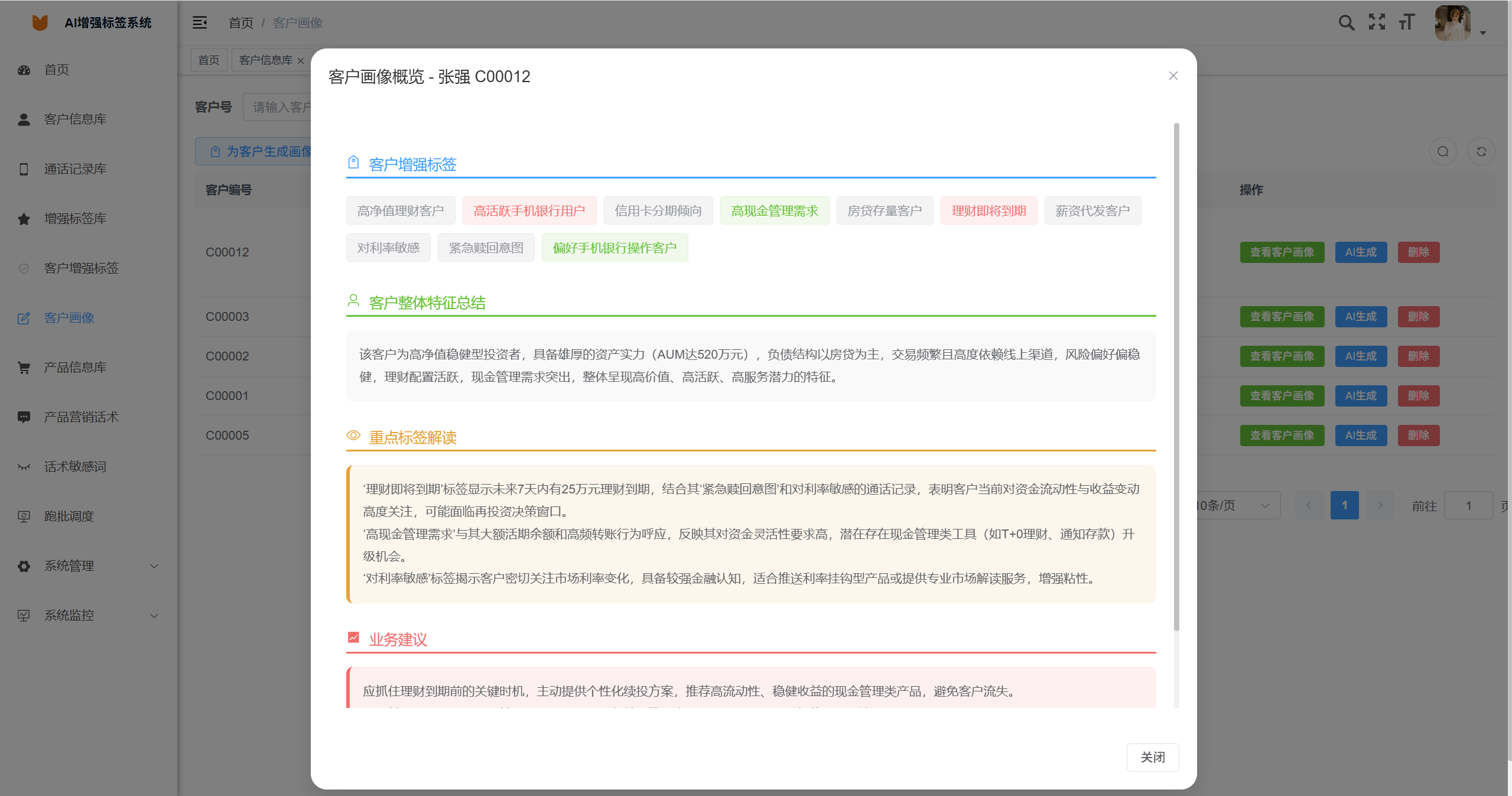Collapse the sidebar with hamburger icon
The height and width of the screenshot is (796, 1512).
(x=200, y=22)
